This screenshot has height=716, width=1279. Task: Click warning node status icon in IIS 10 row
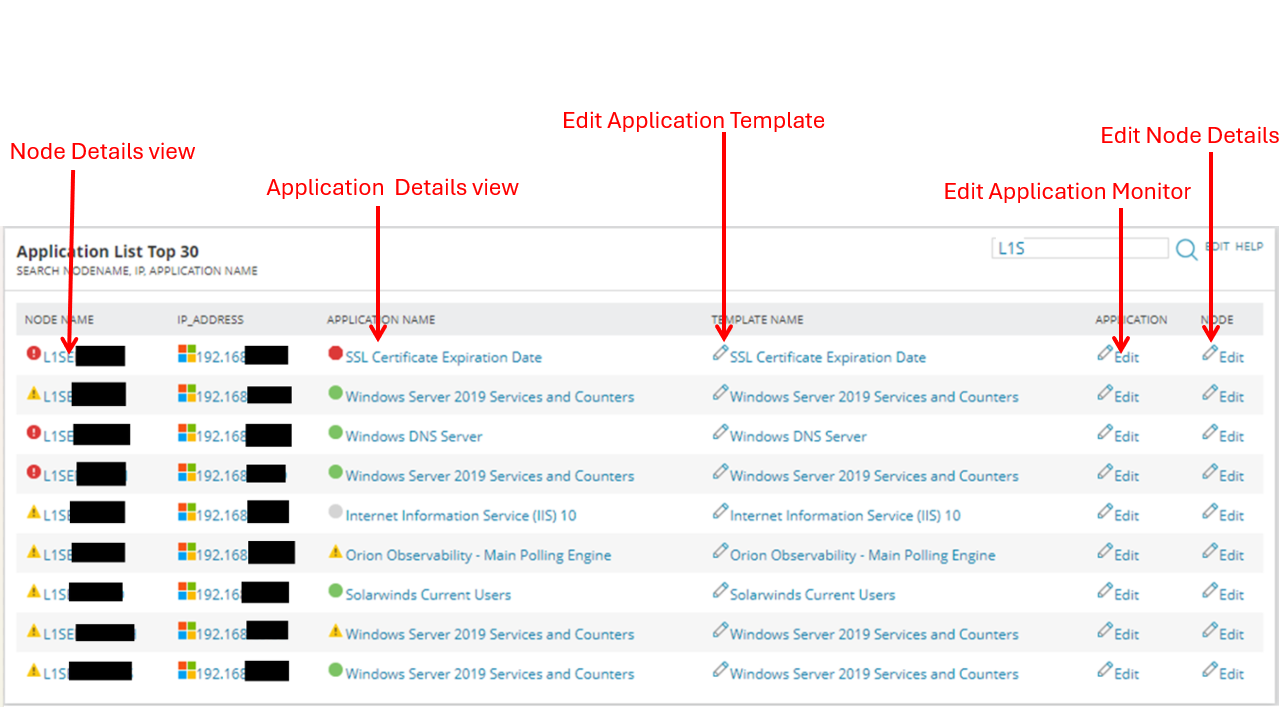click(x=34, y=511)
